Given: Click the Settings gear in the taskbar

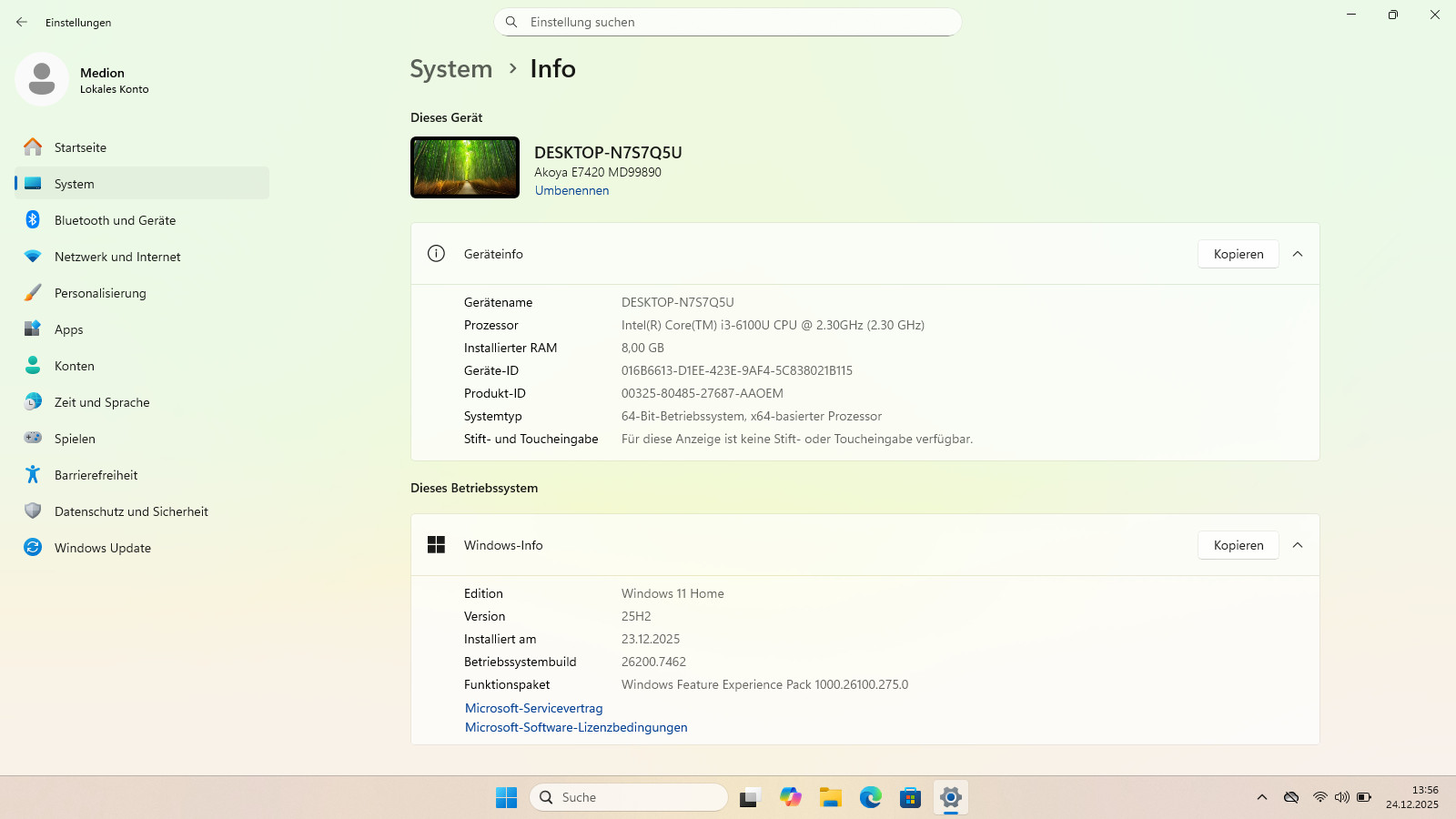Looking at the screenshot, I should coord(951,797).
